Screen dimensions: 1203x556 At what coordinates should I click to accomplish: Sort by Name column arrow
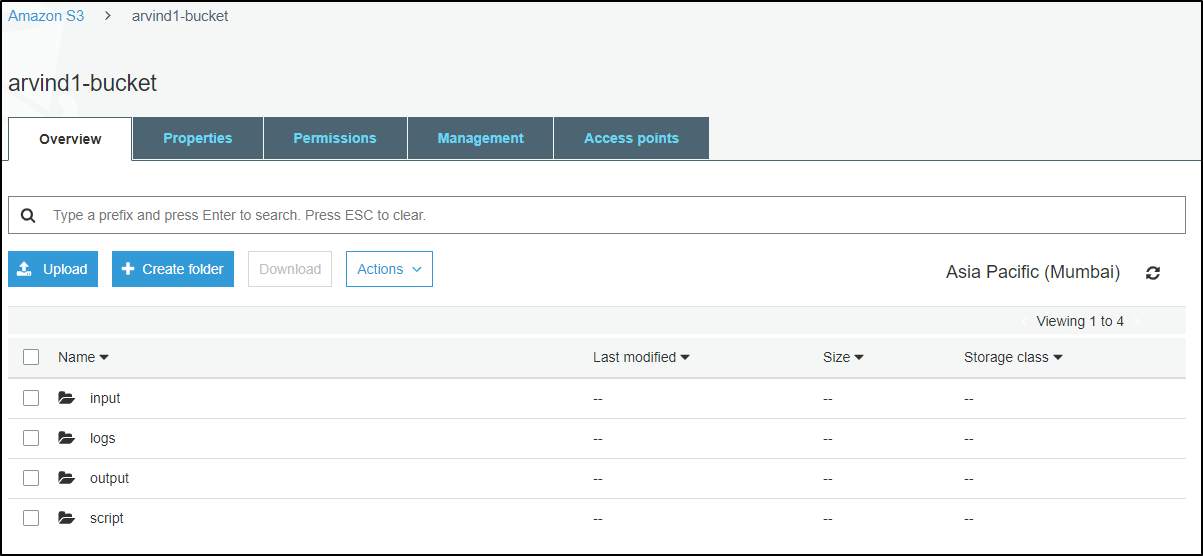click(104, 358)
